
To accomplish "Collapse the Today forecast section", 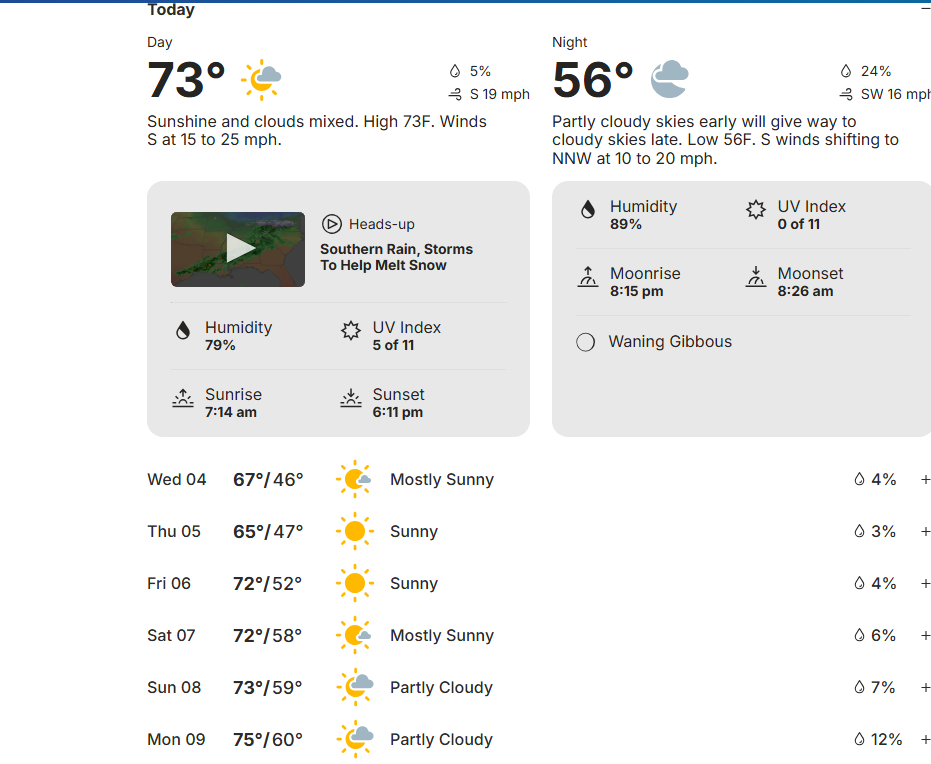I will [925, 9].
